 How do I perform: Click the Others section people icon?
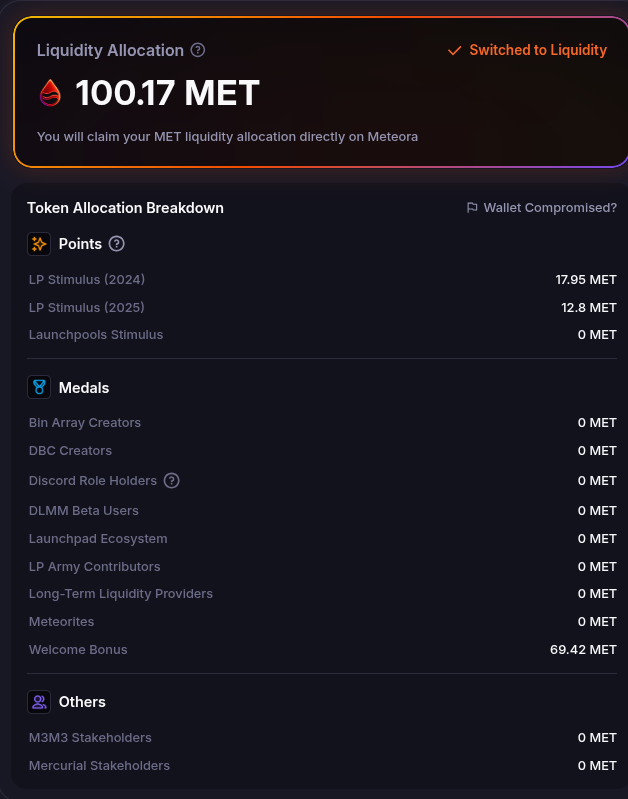39,702
